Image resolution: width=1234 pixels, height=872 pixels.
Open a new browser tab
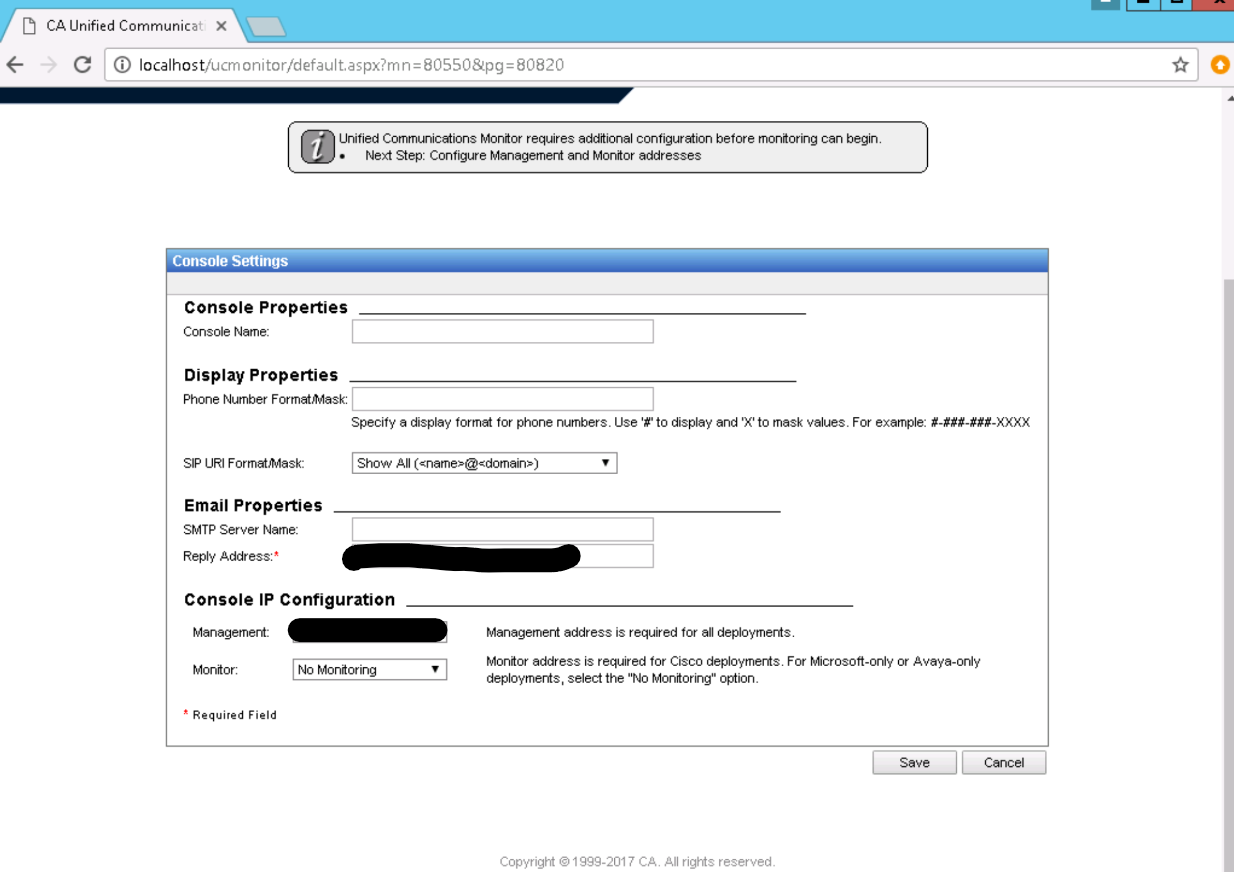[x=266, y=27]
